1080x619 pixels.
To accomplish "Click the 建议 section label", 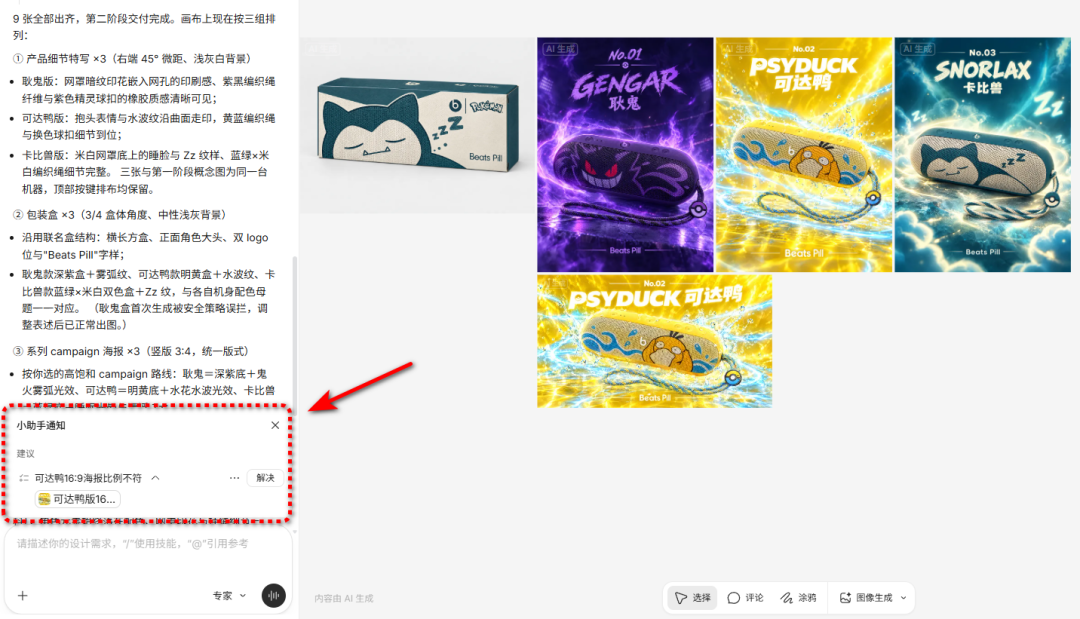I will 25,454.
